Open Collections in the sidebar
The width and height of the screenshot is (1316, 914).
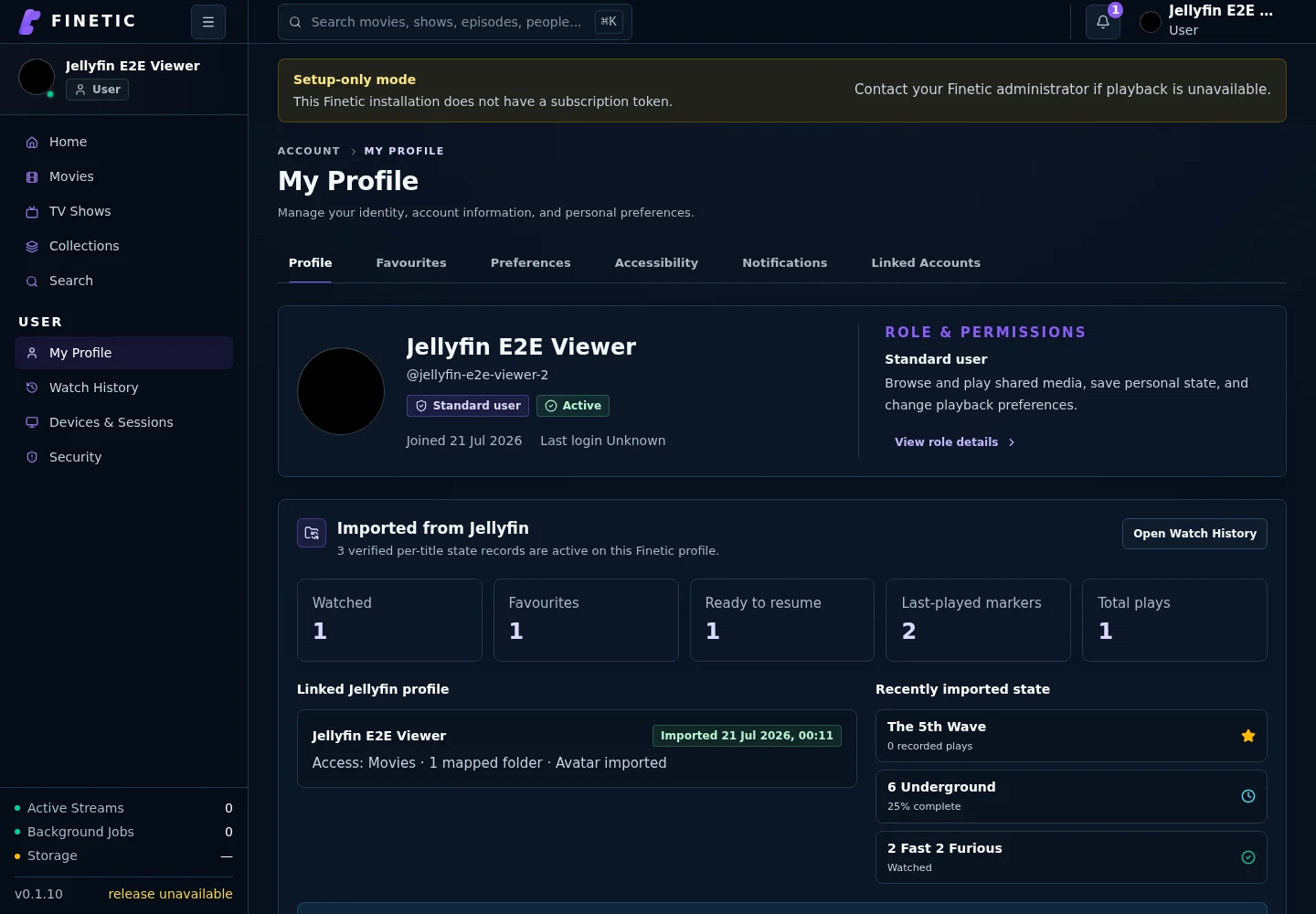(x=123, y=247)
